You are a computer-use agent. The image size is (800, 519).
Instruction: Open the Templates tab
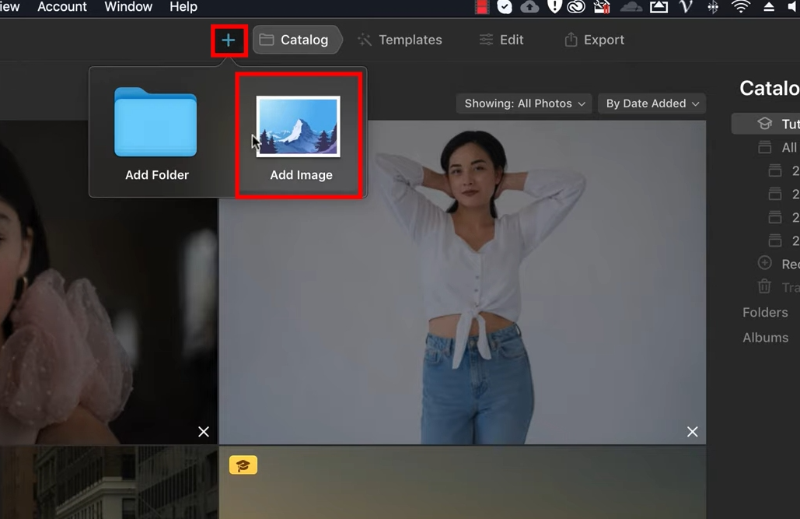[400, 40]
